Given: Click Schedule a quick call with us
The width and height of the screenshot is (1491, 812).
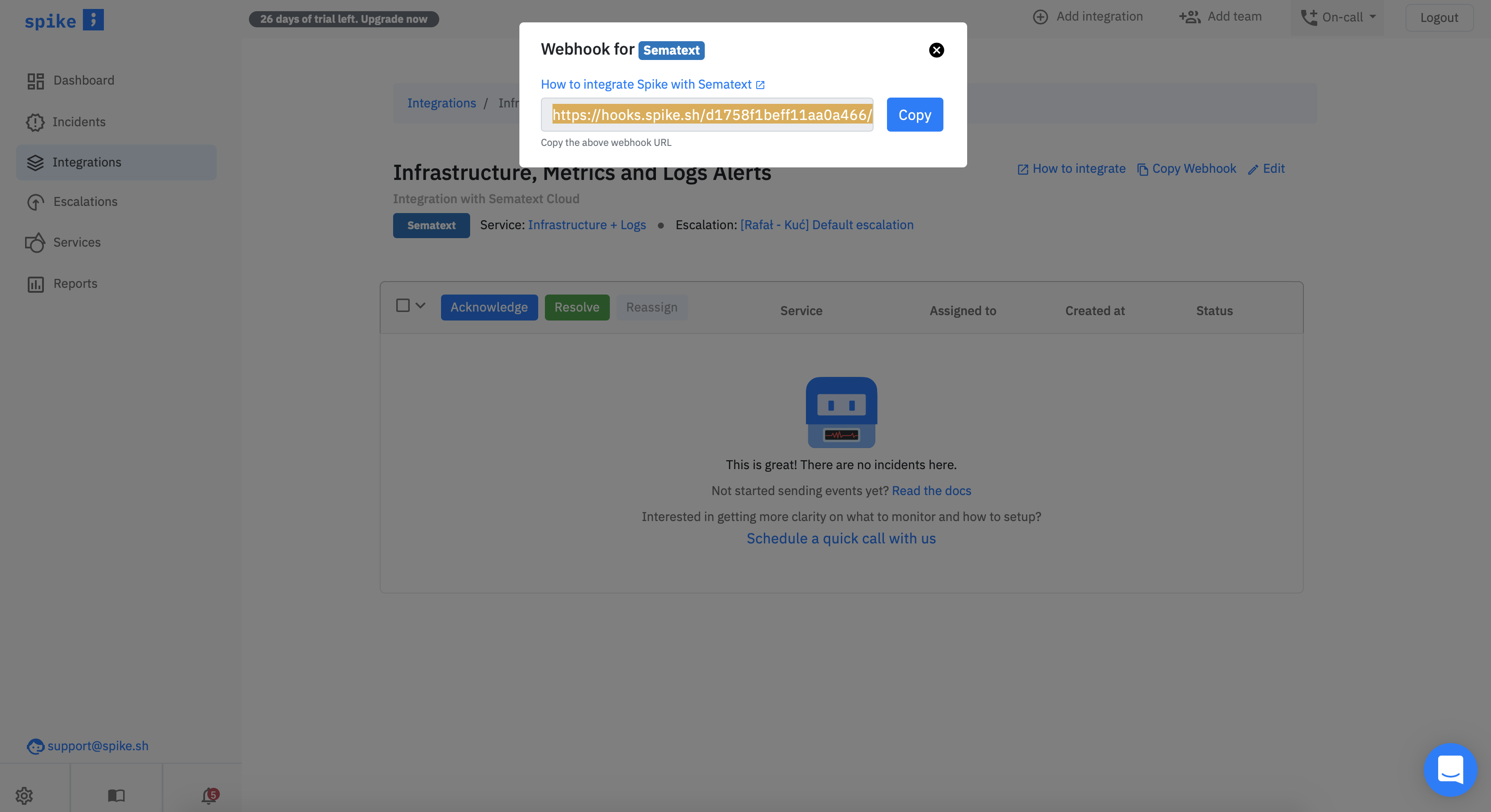Looking at the screenshot, I should [x=841, y=538].
